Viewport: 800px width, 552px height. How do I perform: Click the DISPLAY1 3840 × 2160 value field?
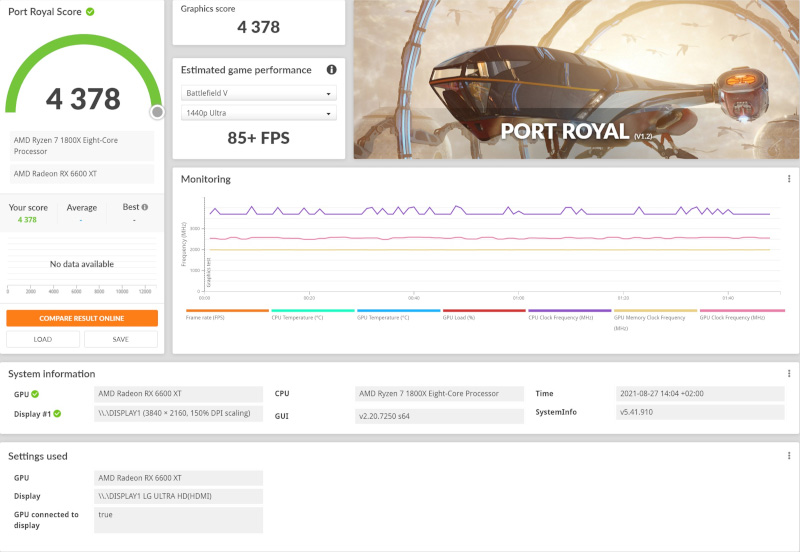point(179,413)
